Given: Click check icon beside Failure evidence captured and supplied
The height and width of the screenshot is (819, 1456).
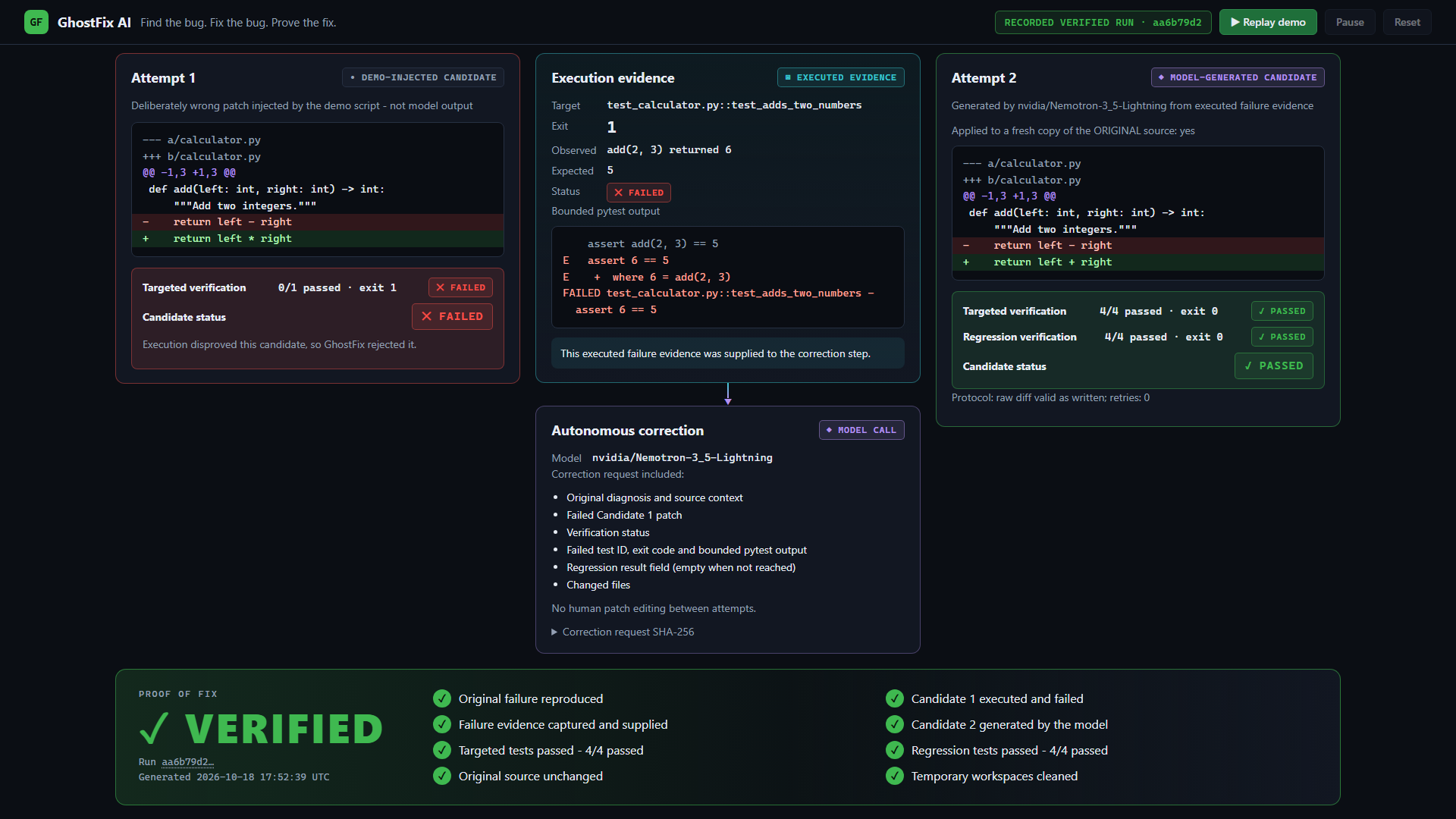Looking at the screenshot, I should [x=442, y=724].
